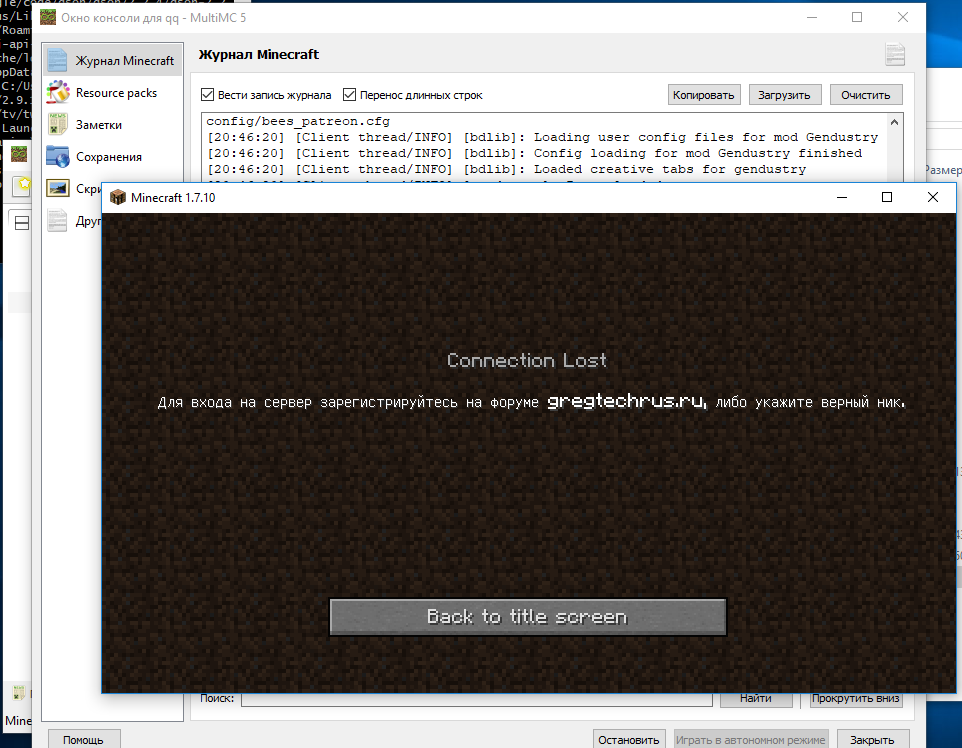Click the log line 'Config loading for mod Gendustry finished'
Image resolution: width=962 pixels, height=748 pixels.
point(534,153)
